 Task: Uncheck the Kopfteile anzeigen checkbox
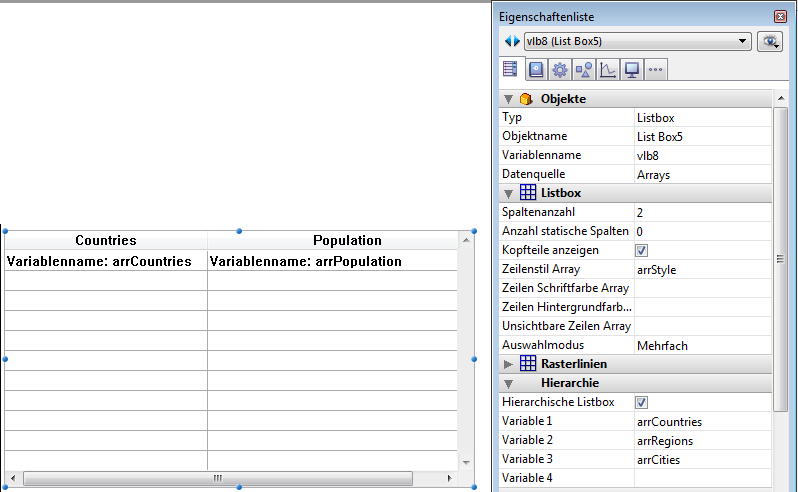642,250
